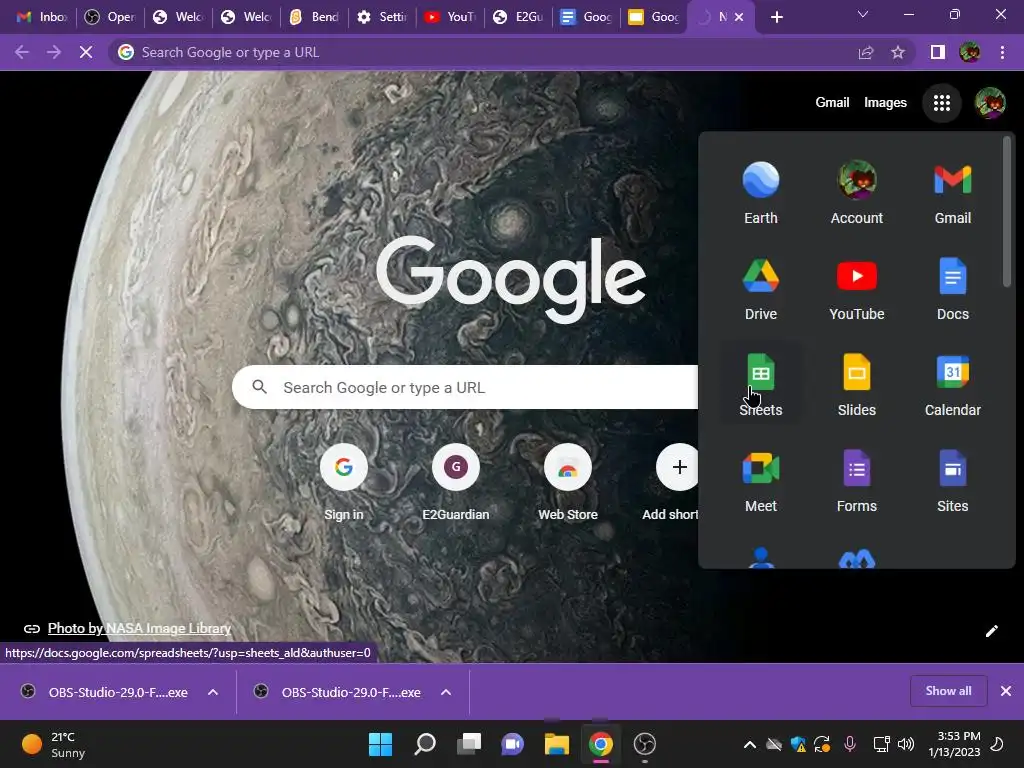Expand second OBS-Studio download options
Image resolution: width=1024 pixels, height=768 pixels.
pyautogui.click(x=446, y=692)
